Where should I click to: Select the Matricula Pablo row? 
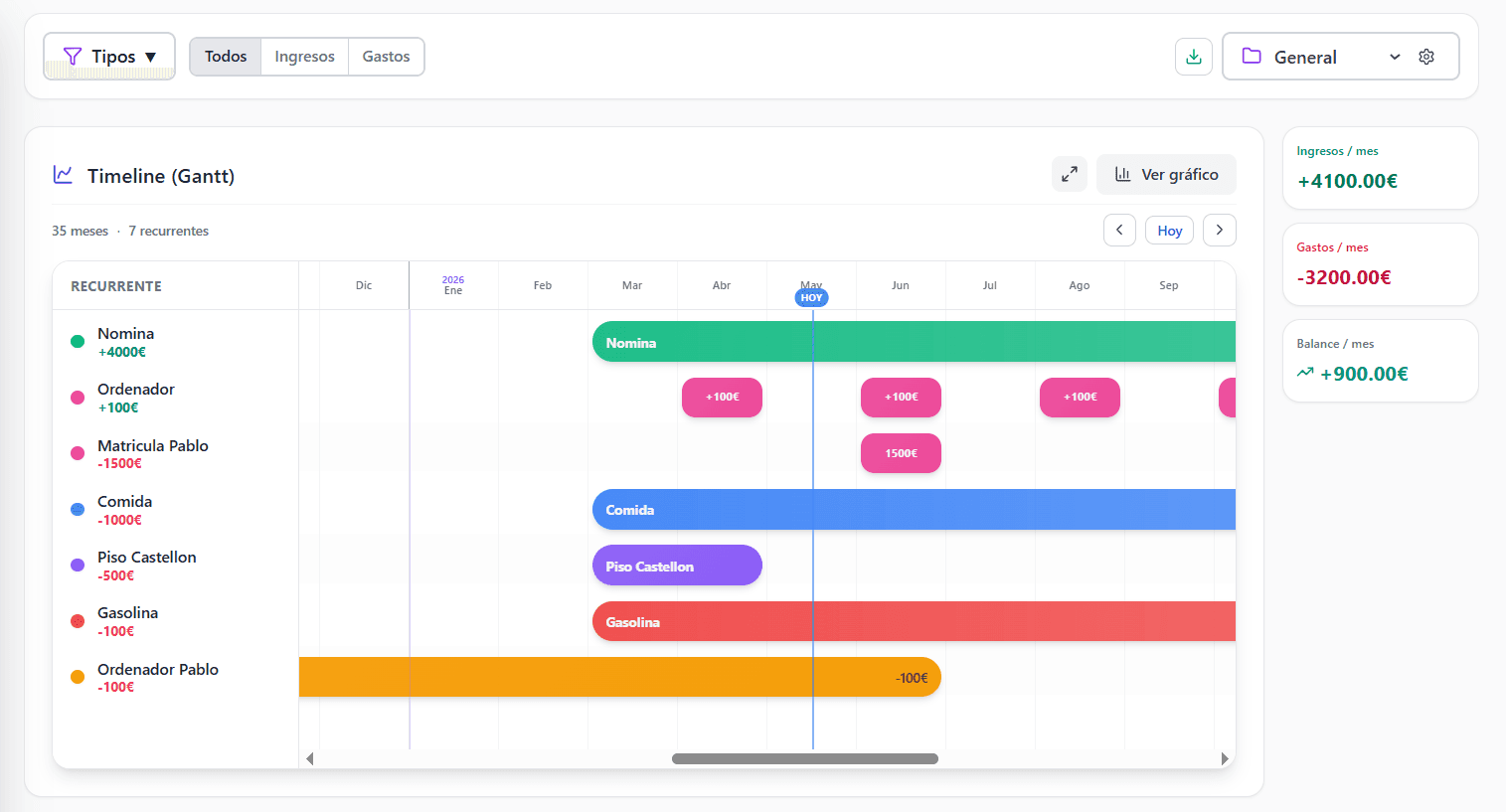[175, 453]
